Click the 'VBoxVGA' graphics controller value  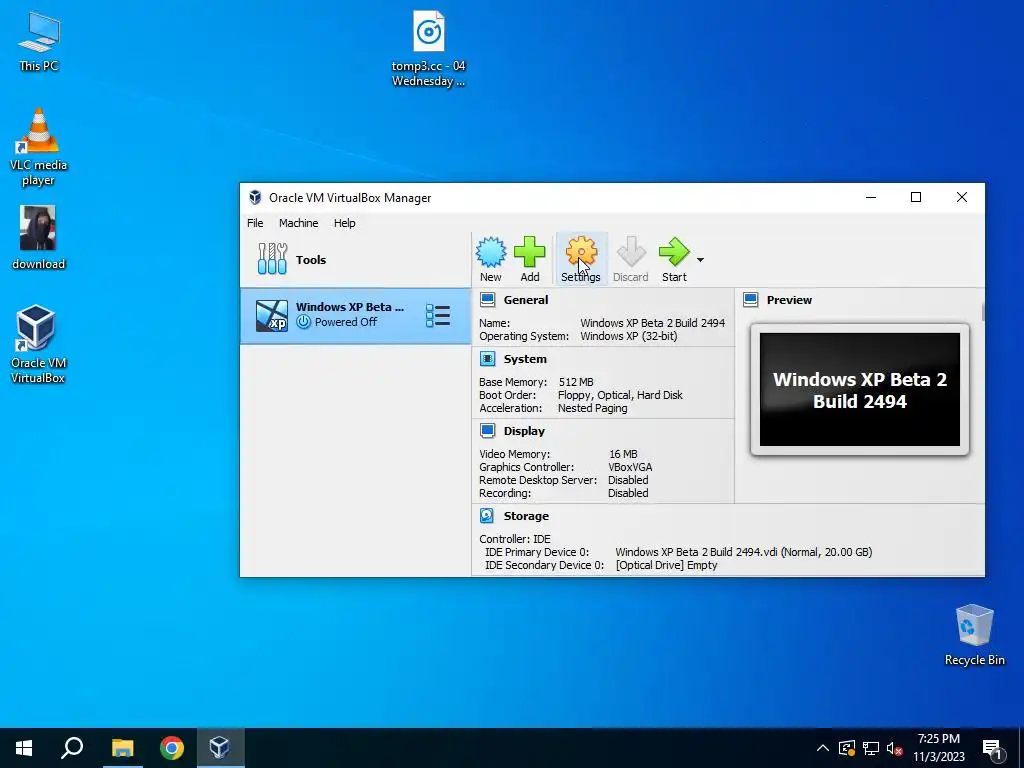point(630,466)
